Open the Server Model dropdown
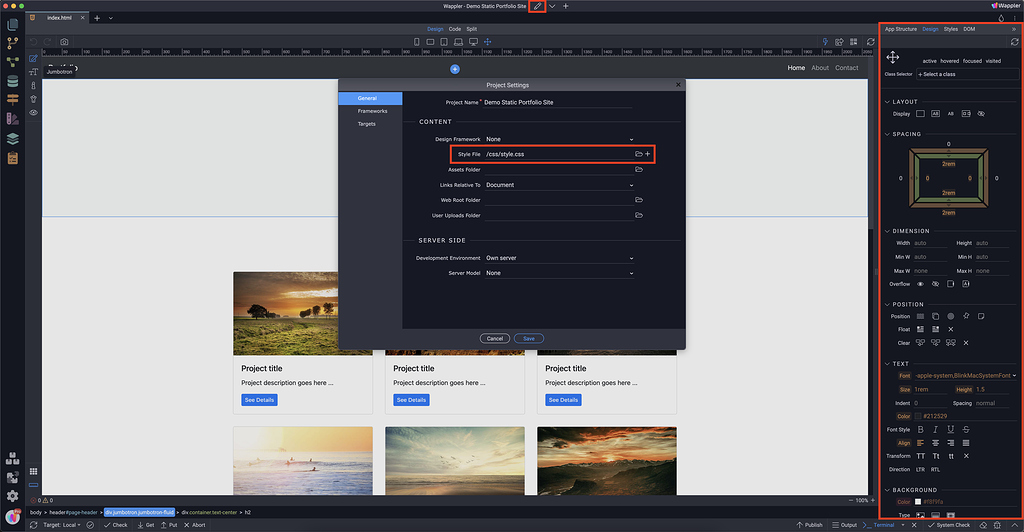The height and width of the screenshot is (532, 1024). point(559,273)
